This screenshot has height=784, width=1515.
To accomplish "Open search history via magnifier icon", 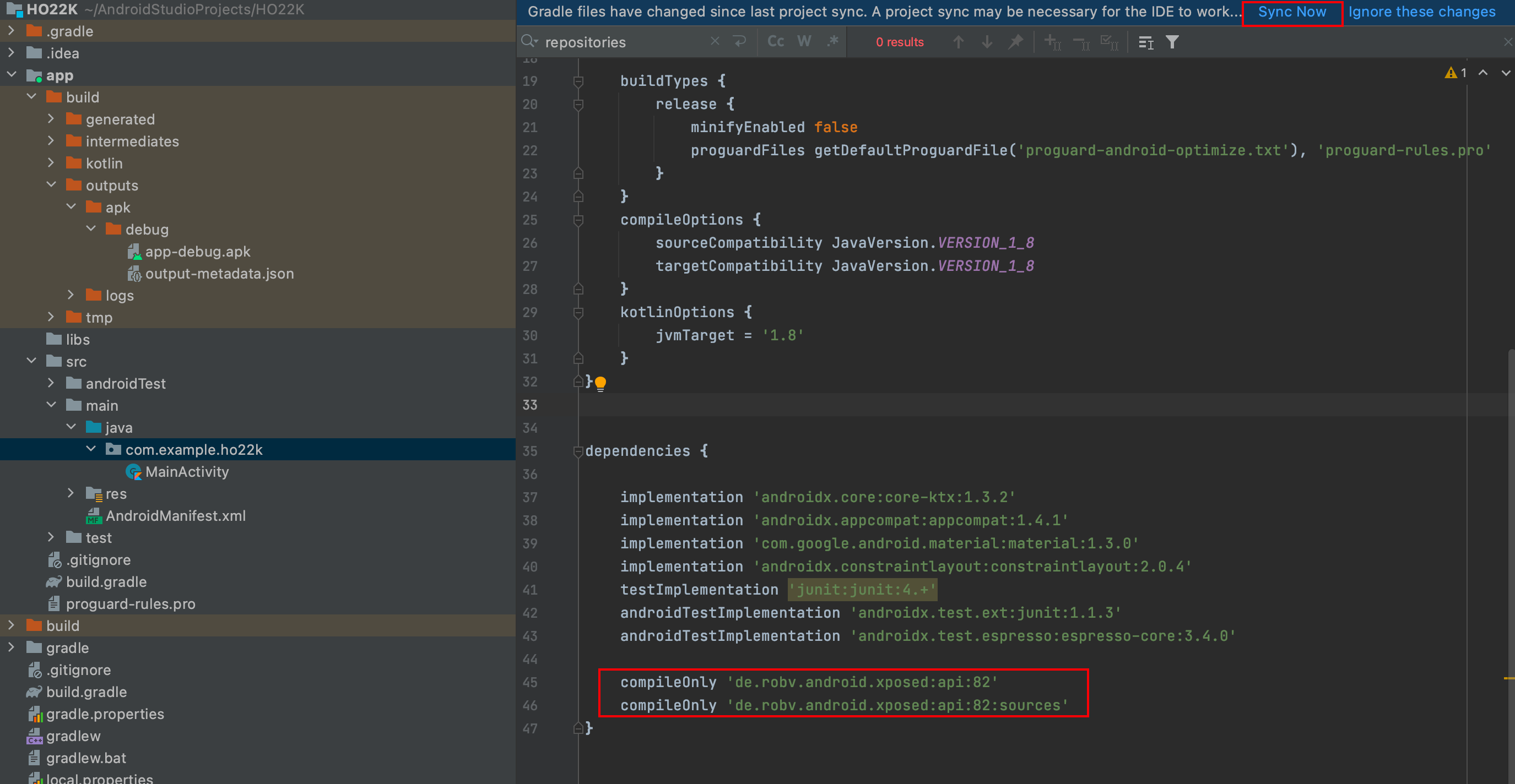I will click(x=529, y=42).
